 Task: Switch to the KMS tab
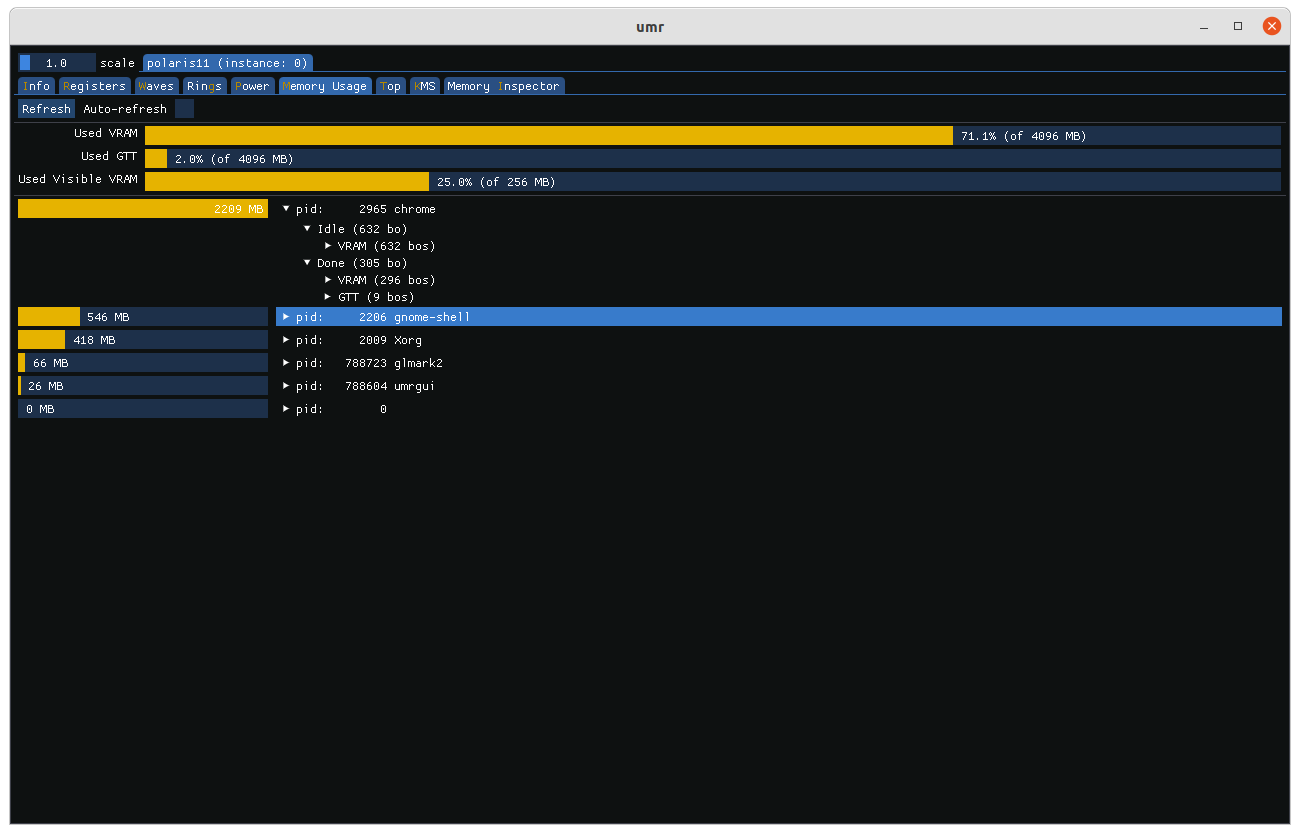click(x=425, y=86)
